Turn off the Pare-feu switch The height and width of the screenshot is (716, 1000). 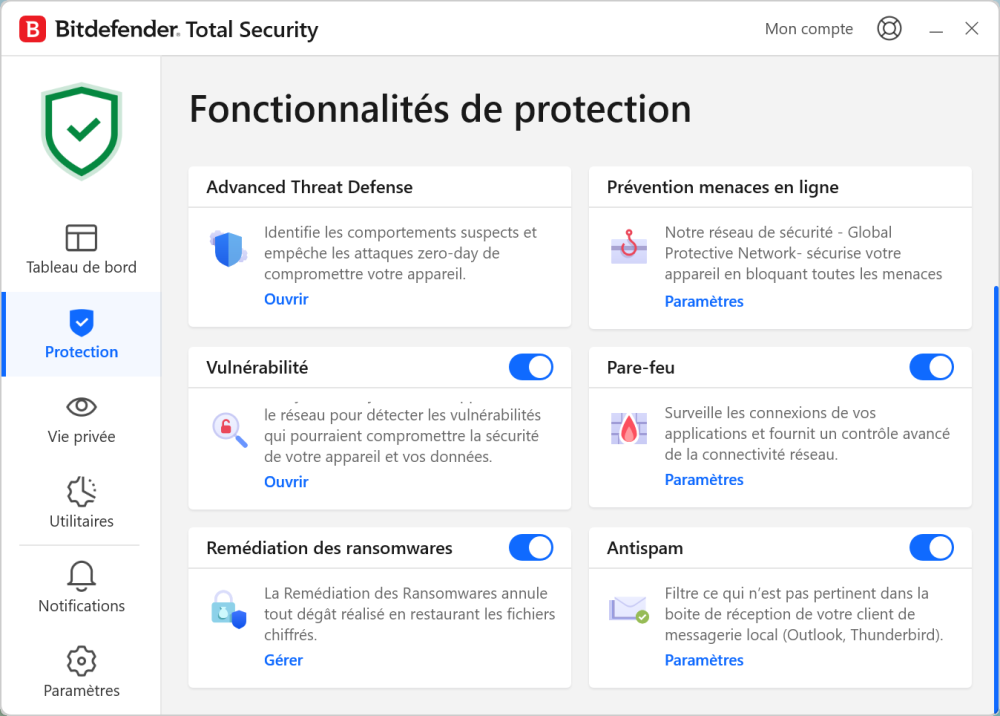click(x=931, y=367)
